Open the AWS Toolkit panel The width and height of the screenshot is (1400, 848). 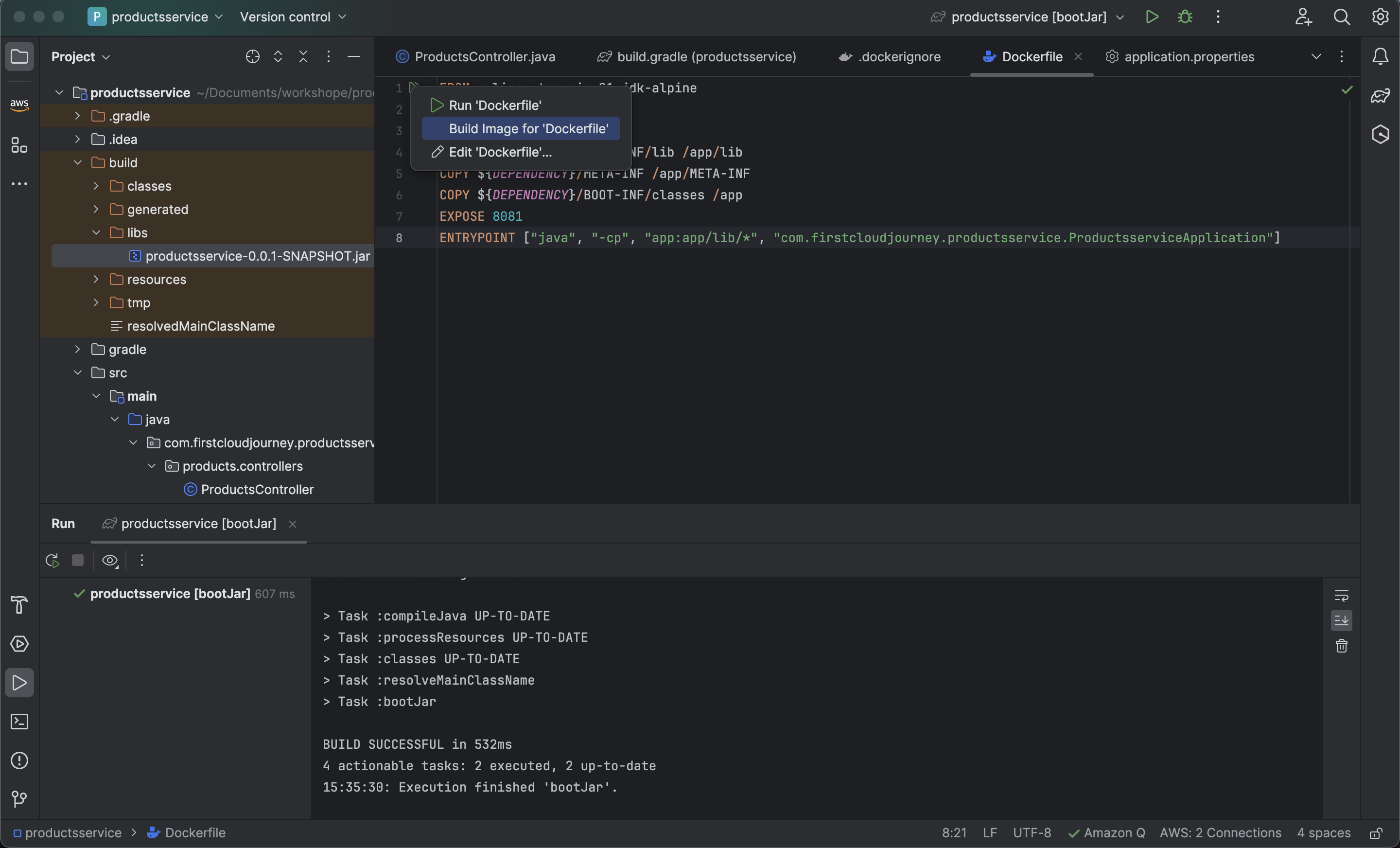click(19, 104)
